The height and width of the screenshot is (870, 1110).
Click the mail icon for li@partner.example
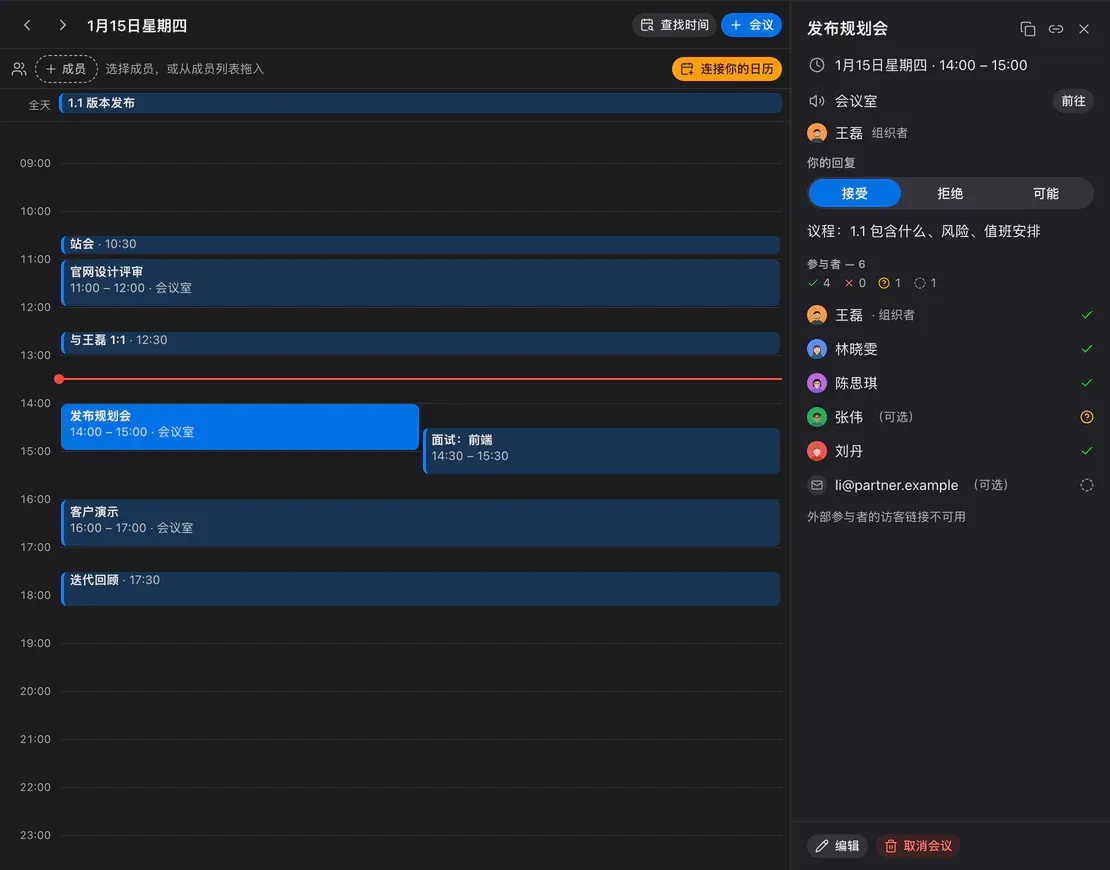[817, 485]
